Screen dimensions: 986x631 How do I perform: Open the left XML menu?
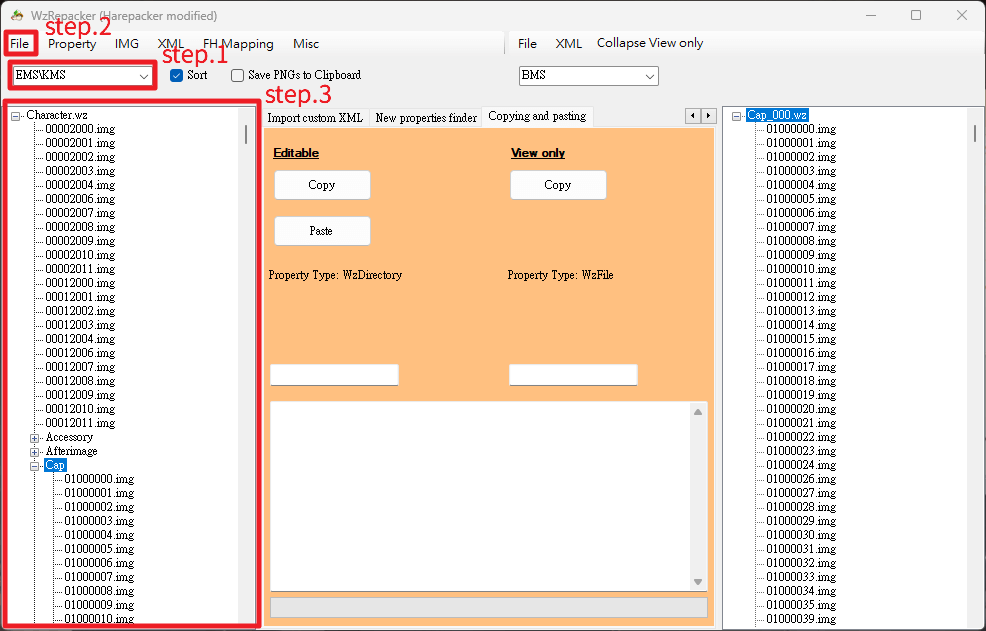(170, 44)
